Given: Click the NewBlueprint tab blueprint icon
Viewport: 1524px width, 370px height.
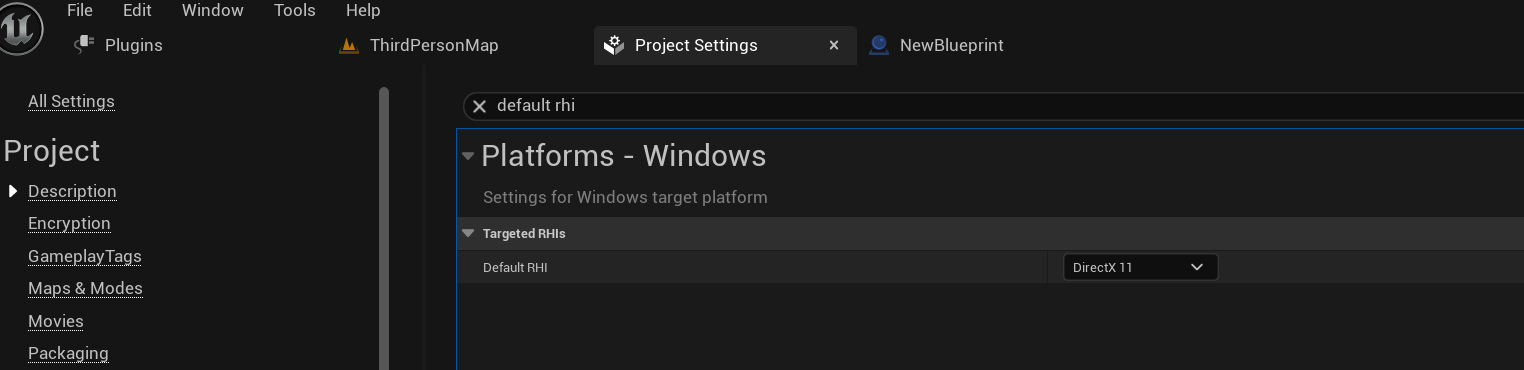Looking at the screenshot, I should (879, 45).
